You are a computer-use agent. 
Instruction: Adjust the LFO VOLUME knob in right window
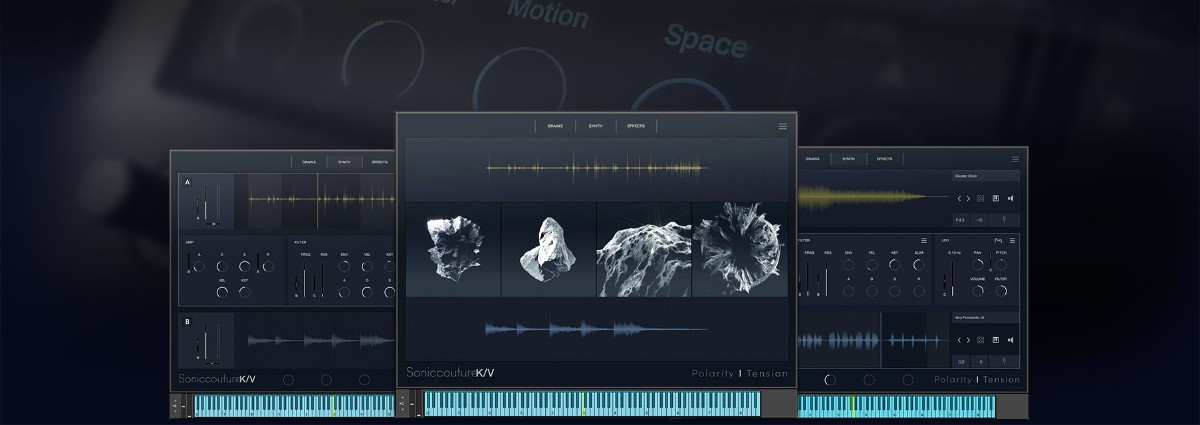pos(977,291)
